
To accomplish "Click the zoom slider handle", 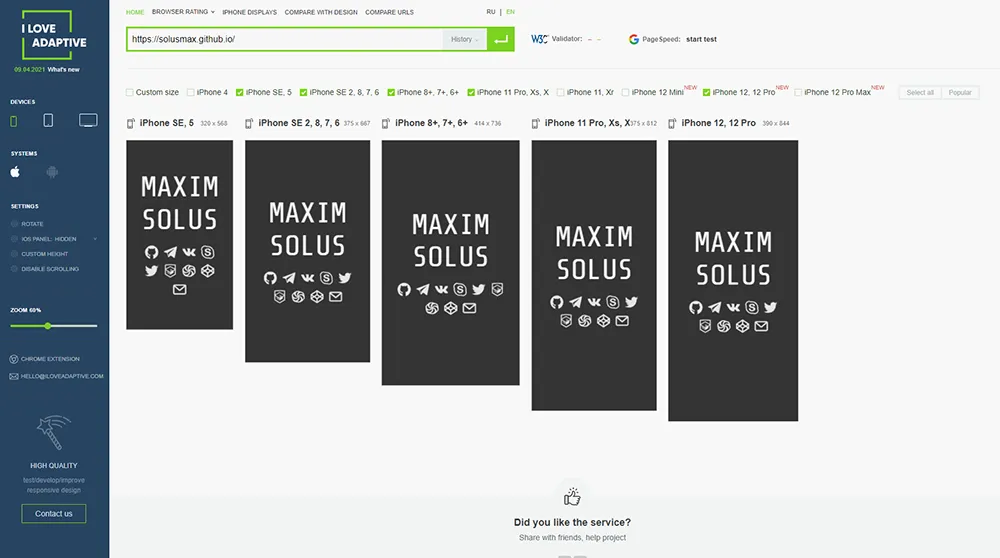I will point(48,326).
